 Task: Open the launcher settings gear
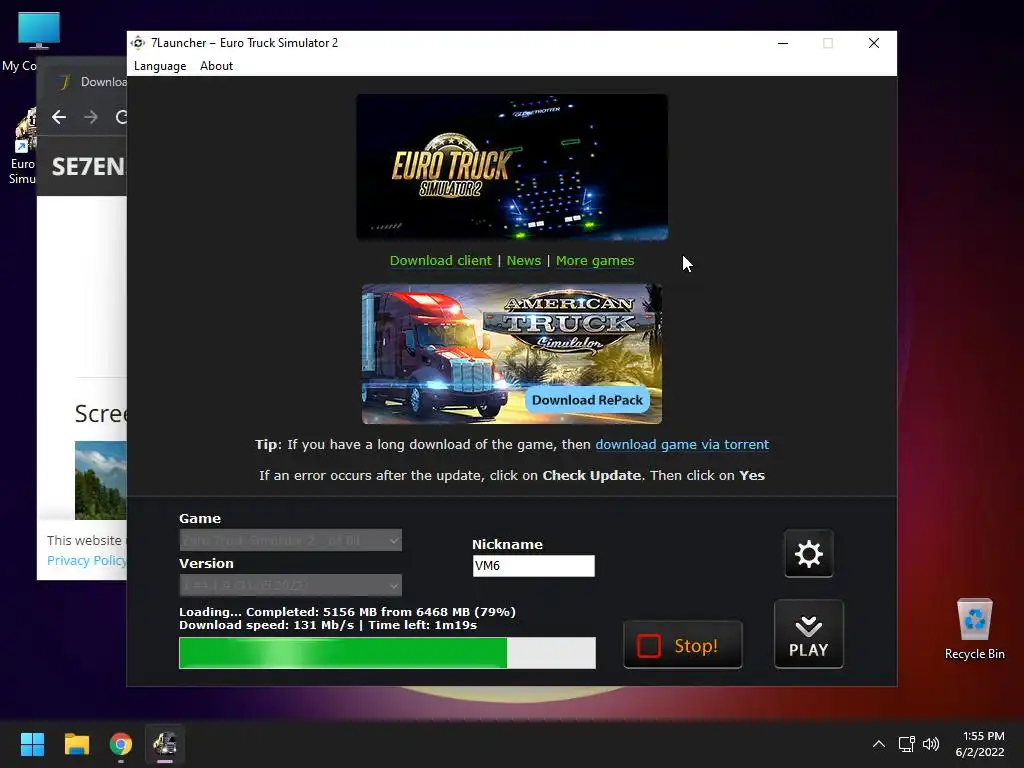click(808, 554)
